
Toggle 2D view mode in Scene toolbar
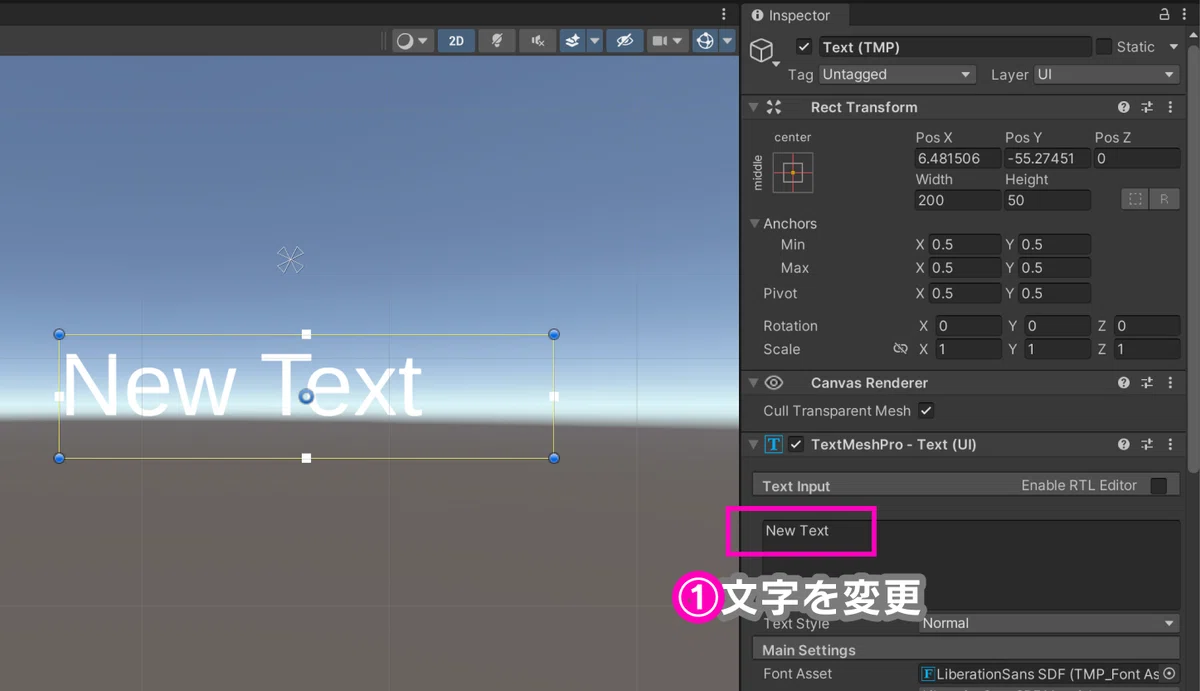tap(456, 41)
